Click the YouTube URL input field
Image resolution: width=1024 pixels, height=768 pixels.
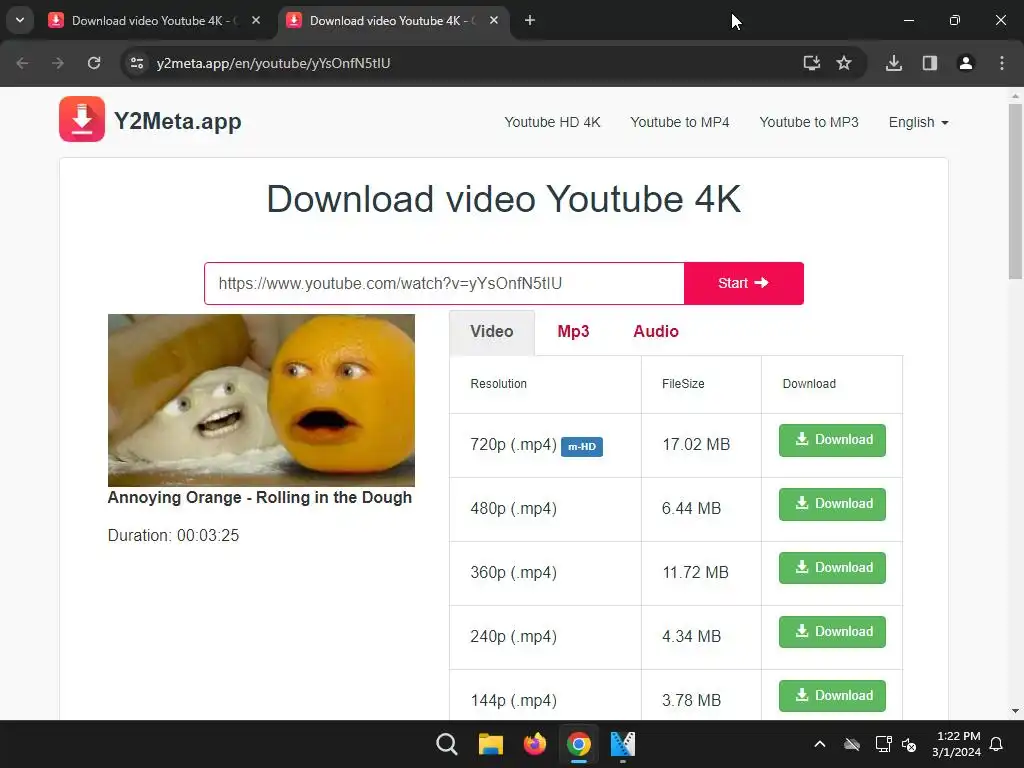[444, 283]
